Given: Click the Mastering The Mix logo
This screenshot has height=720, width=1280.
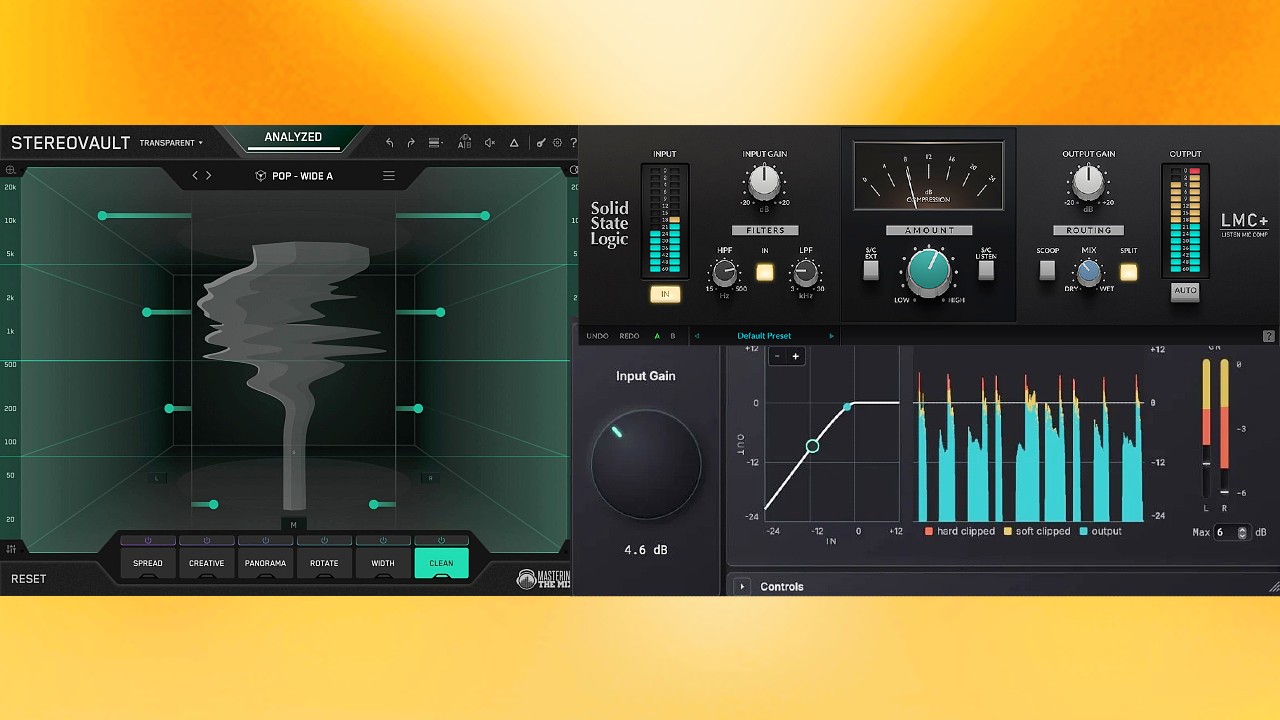Looking at the screenshot, I should pos(543,579).
